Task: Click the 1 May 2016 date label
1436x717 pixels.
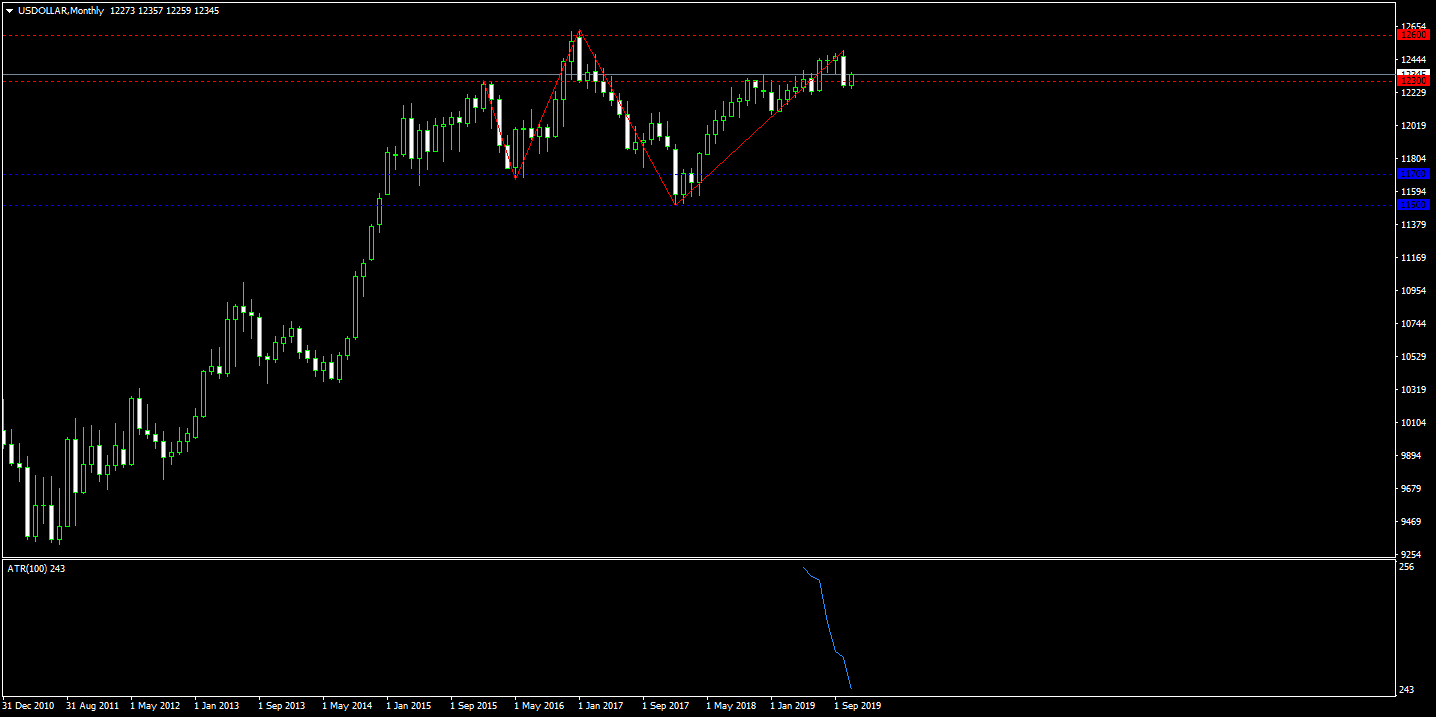Action: [x=539, y=706]
